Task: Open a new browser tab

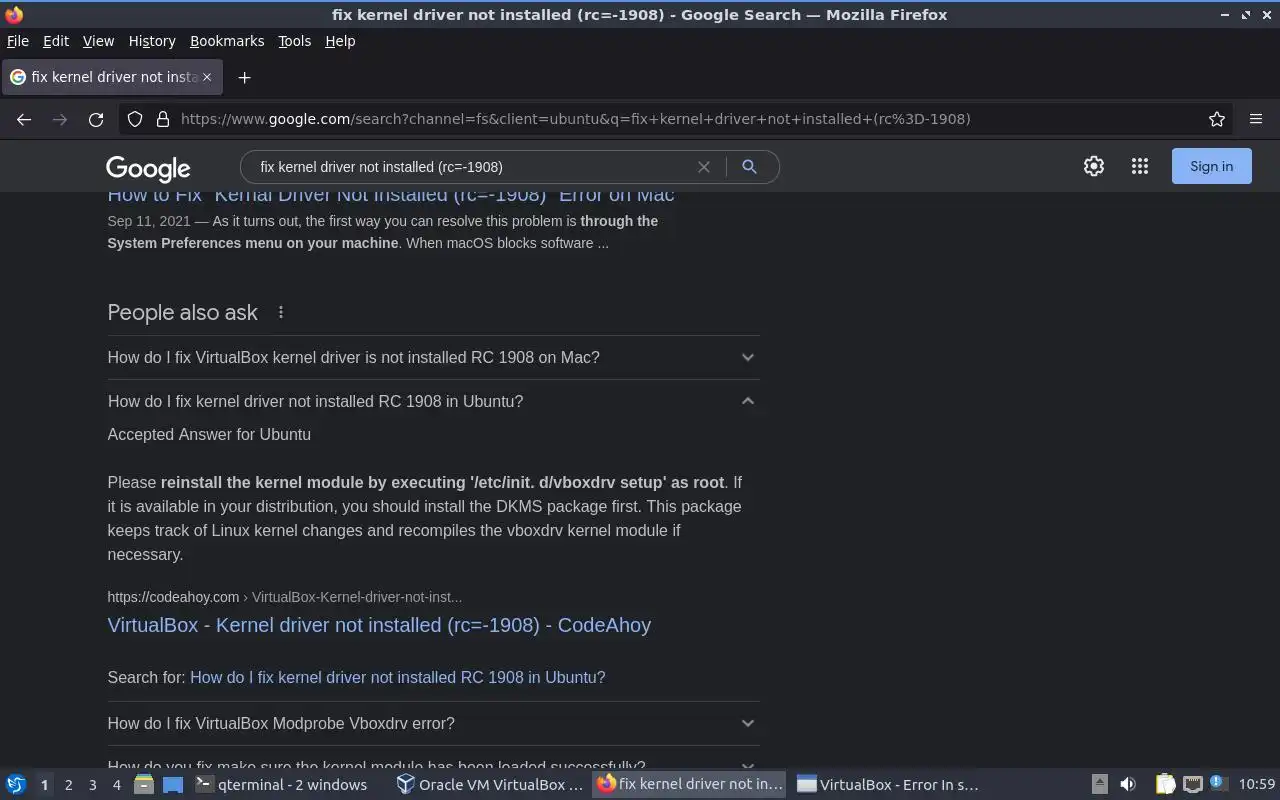Action: (x=244, y=77)
